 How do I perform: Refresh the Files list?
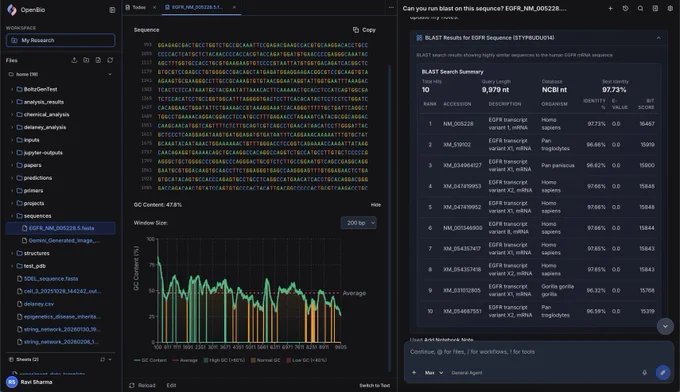[x=110, y=60]
